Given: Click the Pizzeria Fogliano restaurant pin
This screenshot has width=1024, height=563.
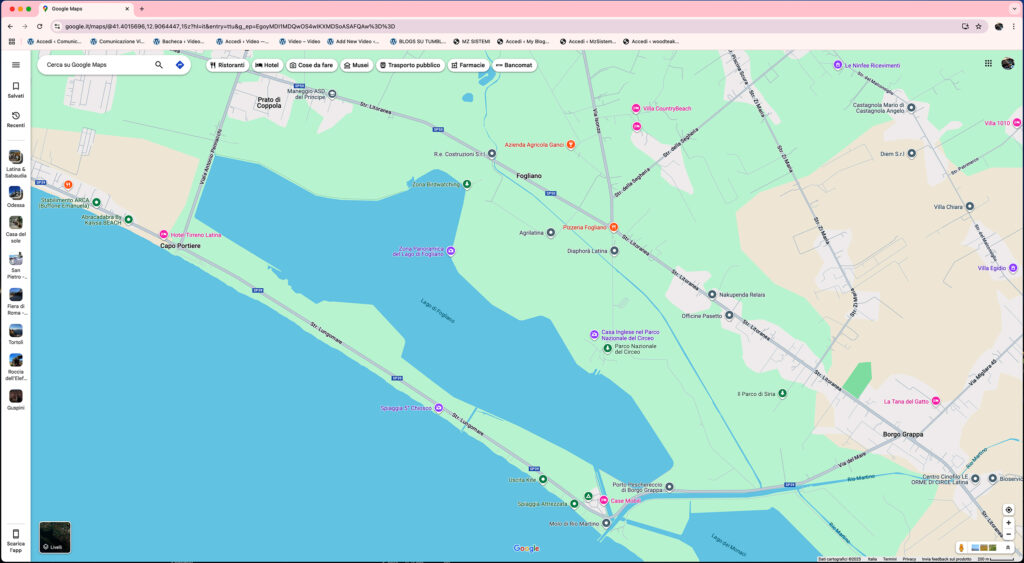Looking at the screenshot, I should (x=613, y=227).
